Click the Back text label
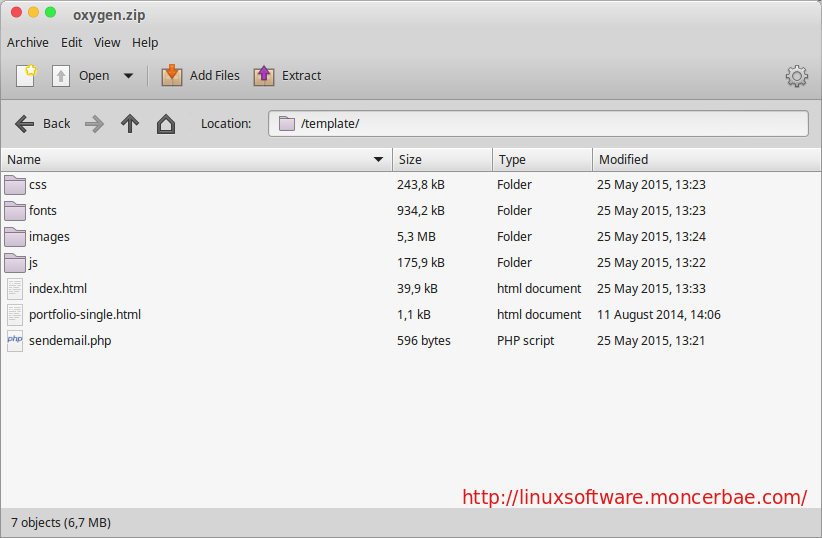The height and width of the screenshot is (538, 822). pyautogui.click(x=57, y=124)
